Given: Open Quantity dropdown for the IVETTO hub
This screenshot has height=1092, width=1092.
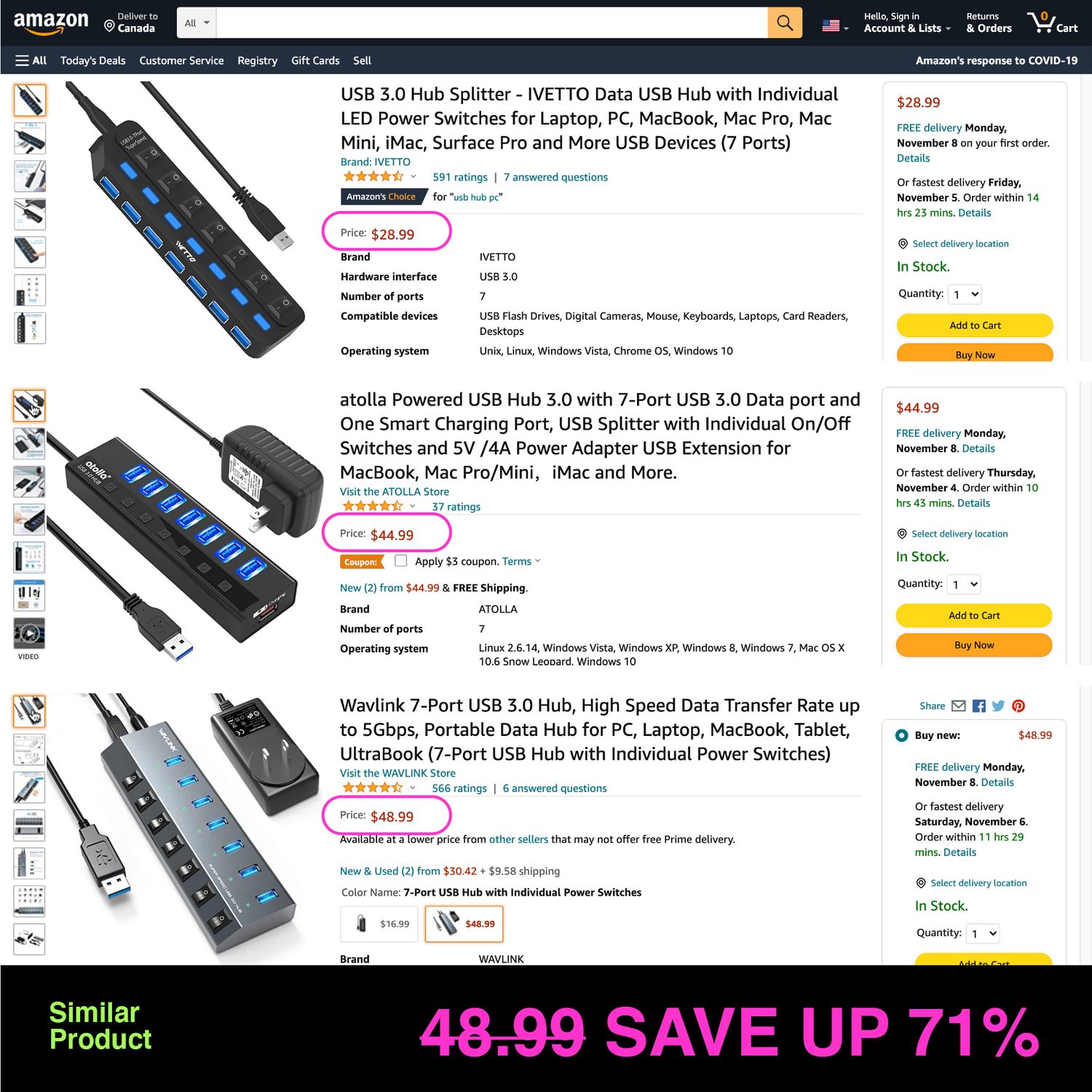Looking at the screenshot, I should (x=965, y=294).
